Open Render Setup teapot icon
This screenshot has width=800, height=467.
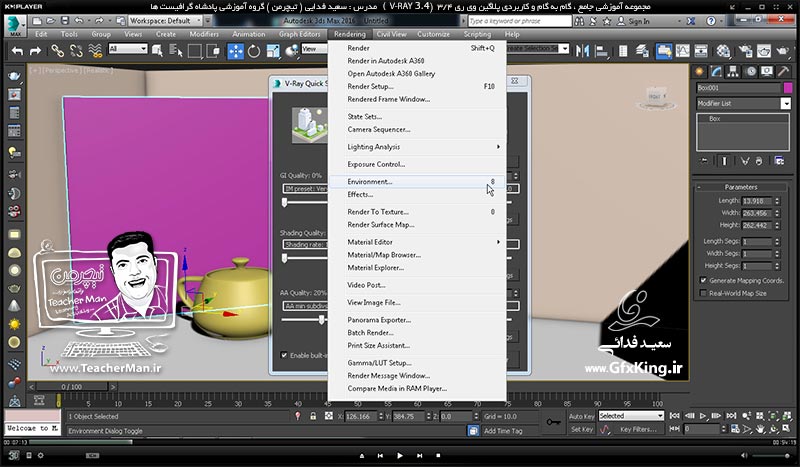pos(745,51)
